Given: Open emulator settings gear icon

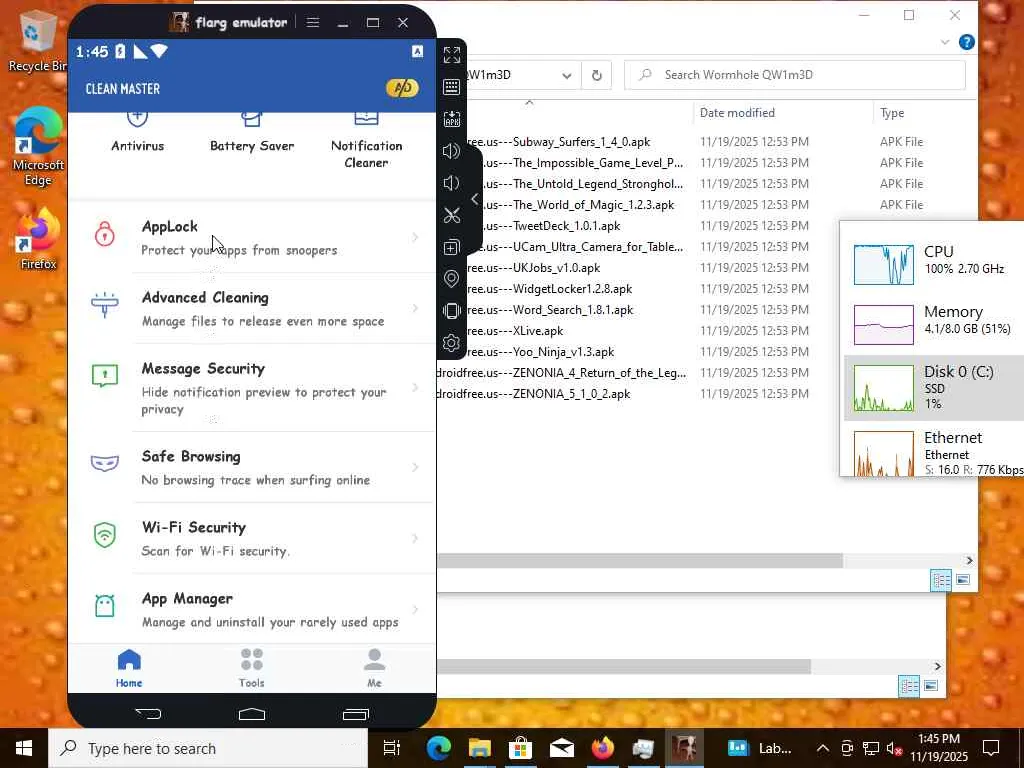Looking at the screenshot, I should point(451,343).
